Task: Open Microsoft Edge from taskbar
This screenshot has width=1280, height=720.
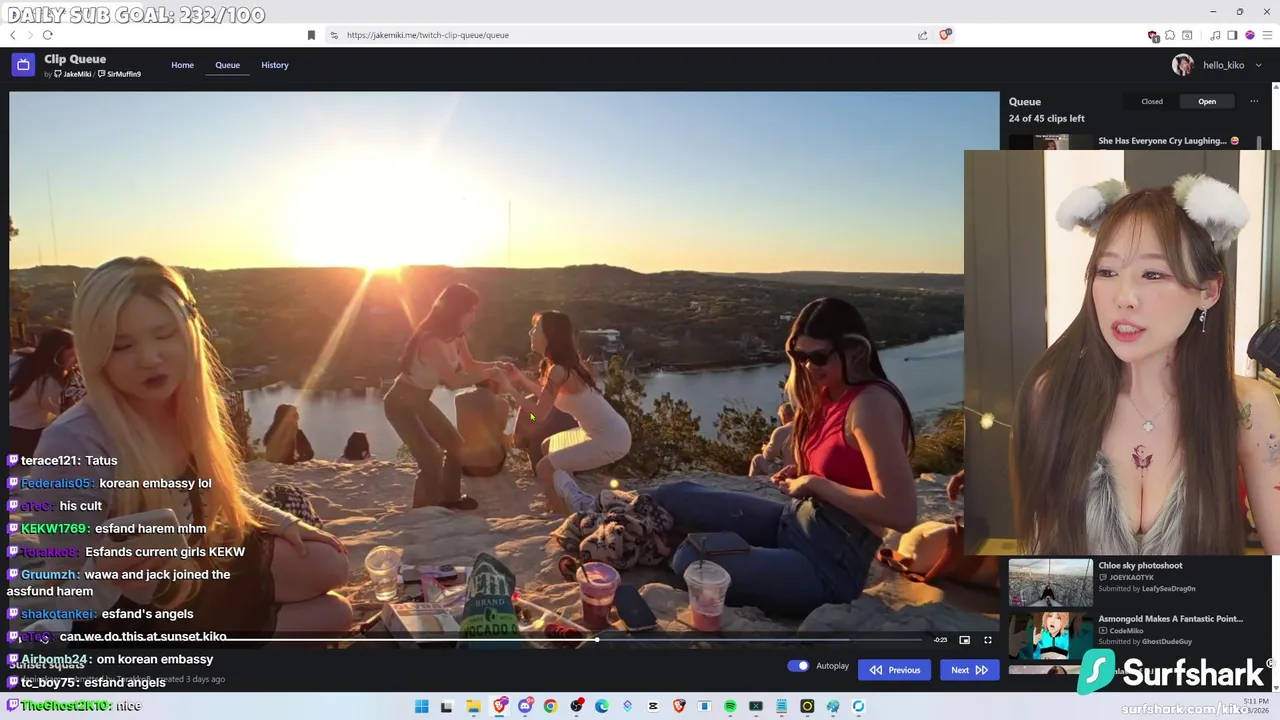Action: 602,706
